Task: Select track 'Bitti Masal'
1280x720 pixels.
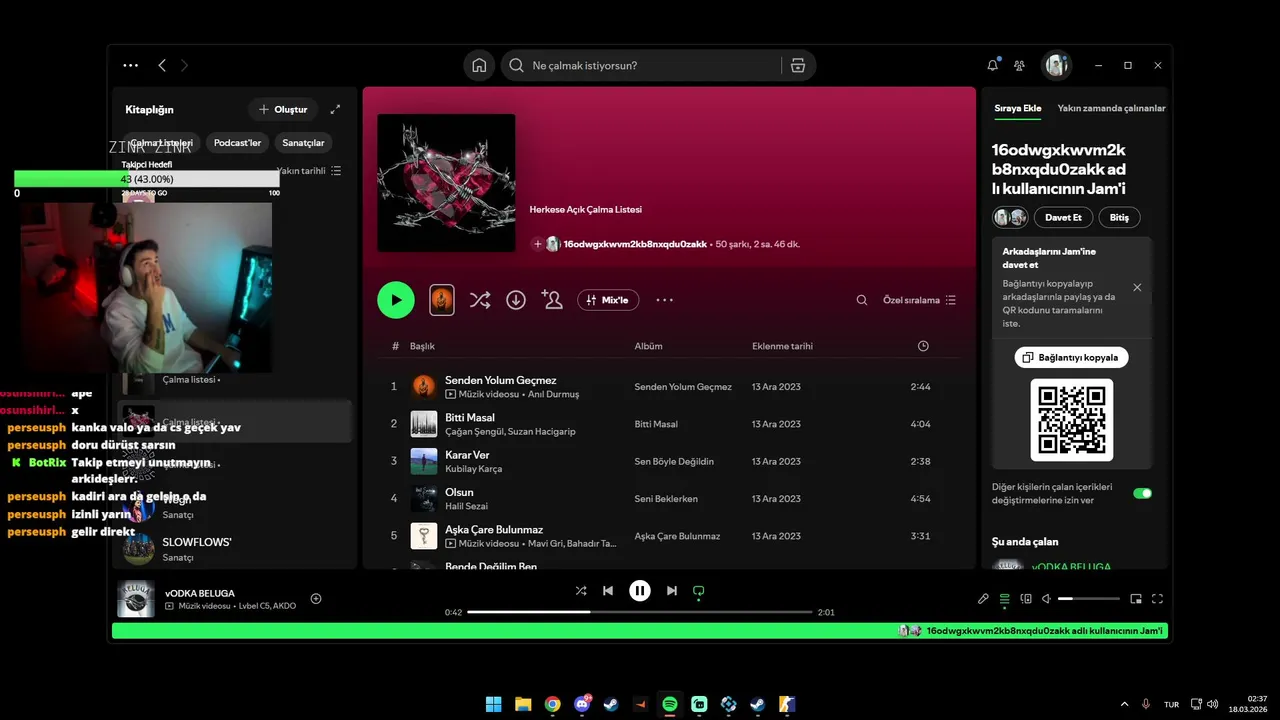Action: (x=668, y=424)
